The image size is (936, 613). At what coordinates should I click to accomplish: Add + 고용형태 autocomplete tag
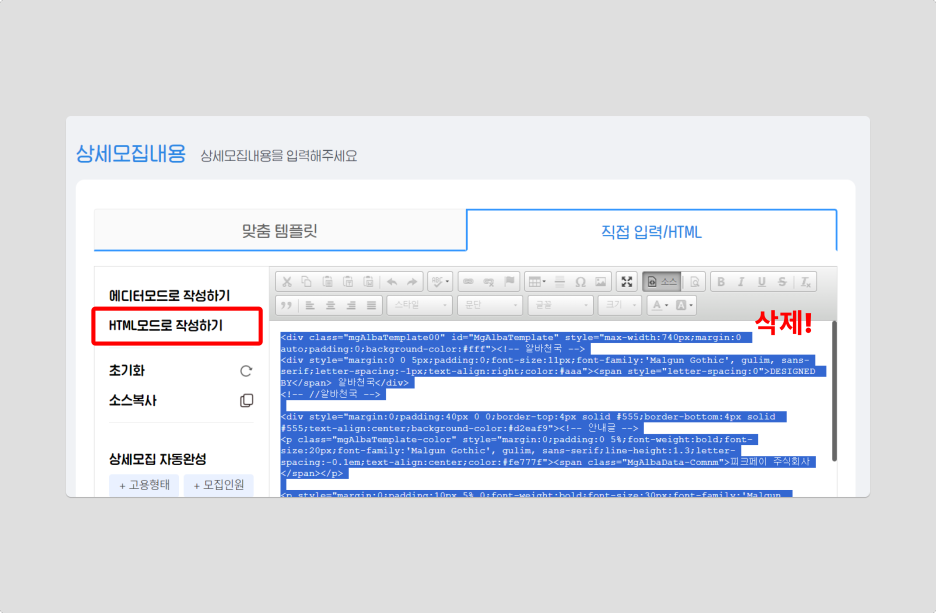[x=144, y=485]
